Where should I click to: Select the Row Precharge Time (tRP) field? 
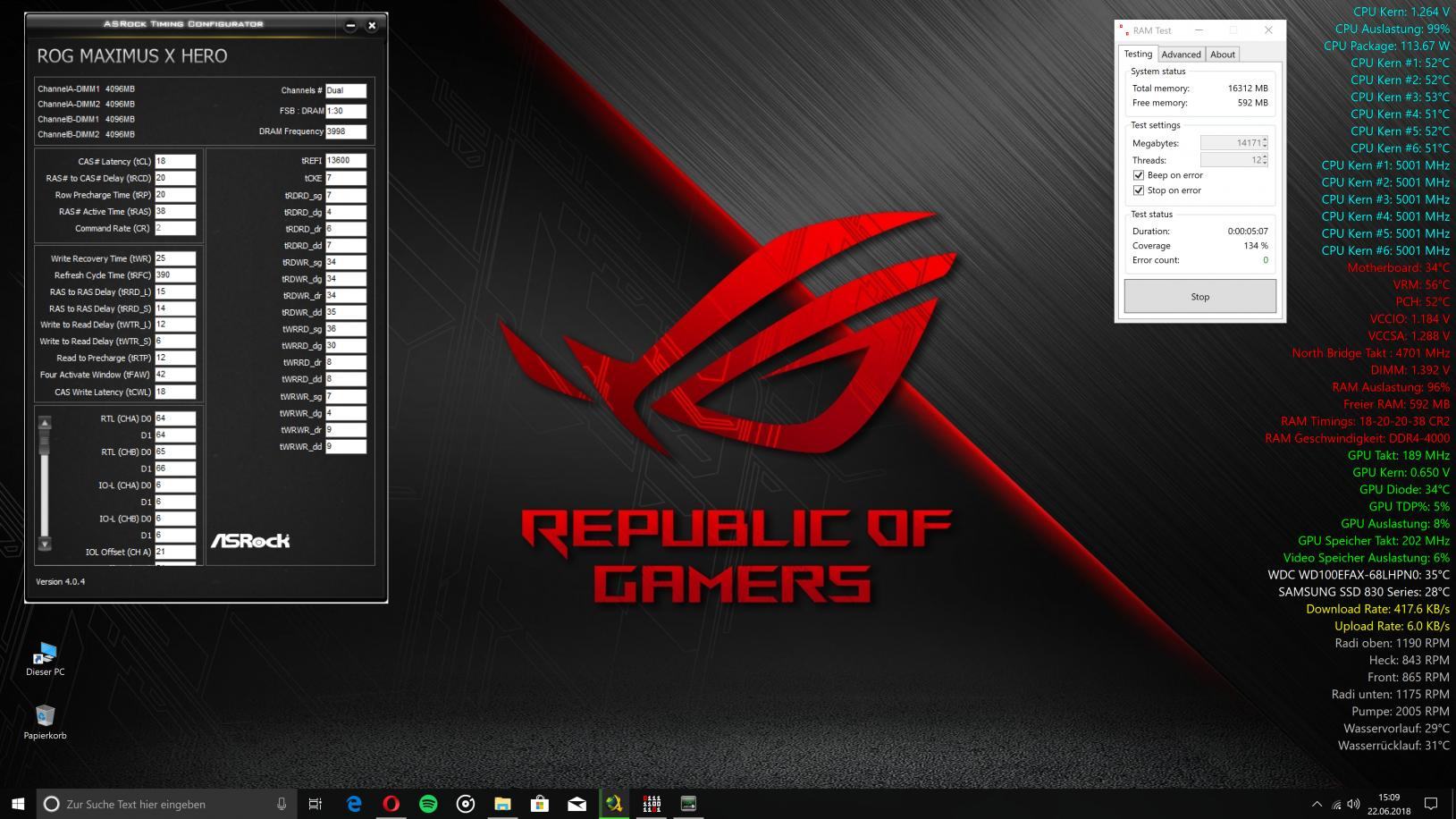point(175,195)
